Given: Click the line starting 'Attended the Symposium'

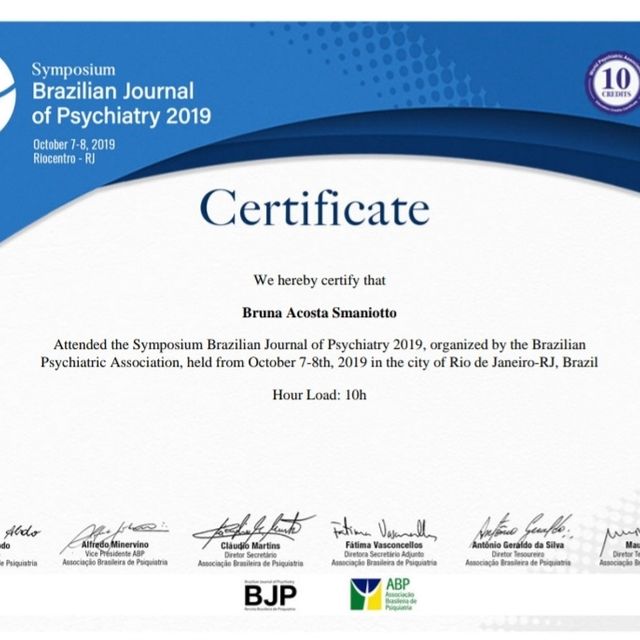Looking at the screenshot, I should pyautogui.click(x=320, y=345).
